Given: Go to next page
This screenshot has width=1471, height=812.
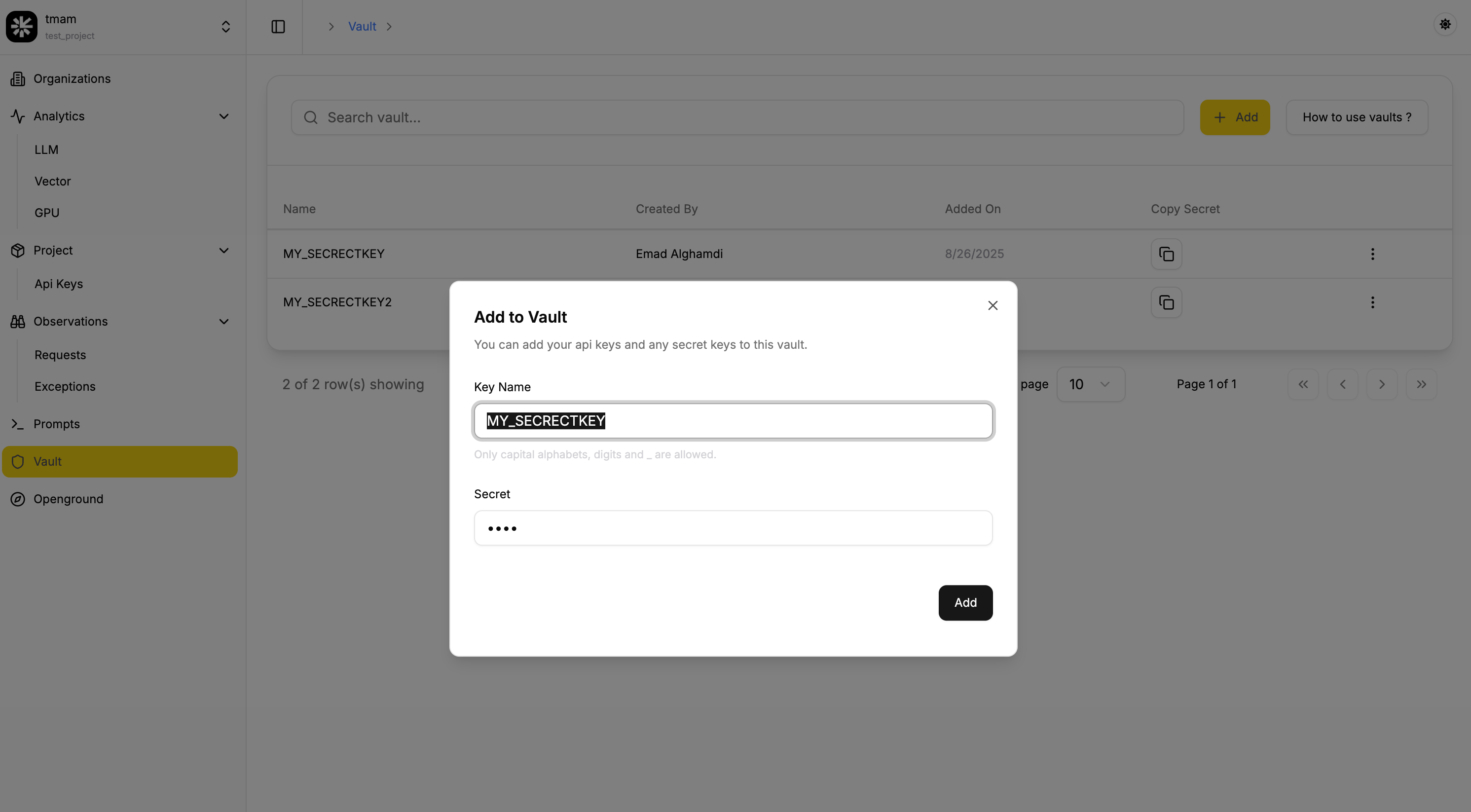Looking at the screenshot, I should 1381,384.
